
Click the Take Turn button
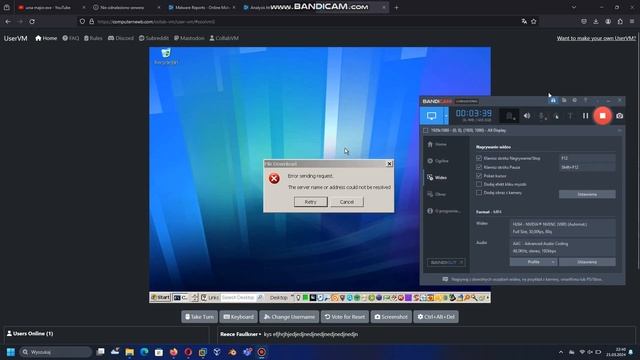[200, 317]
